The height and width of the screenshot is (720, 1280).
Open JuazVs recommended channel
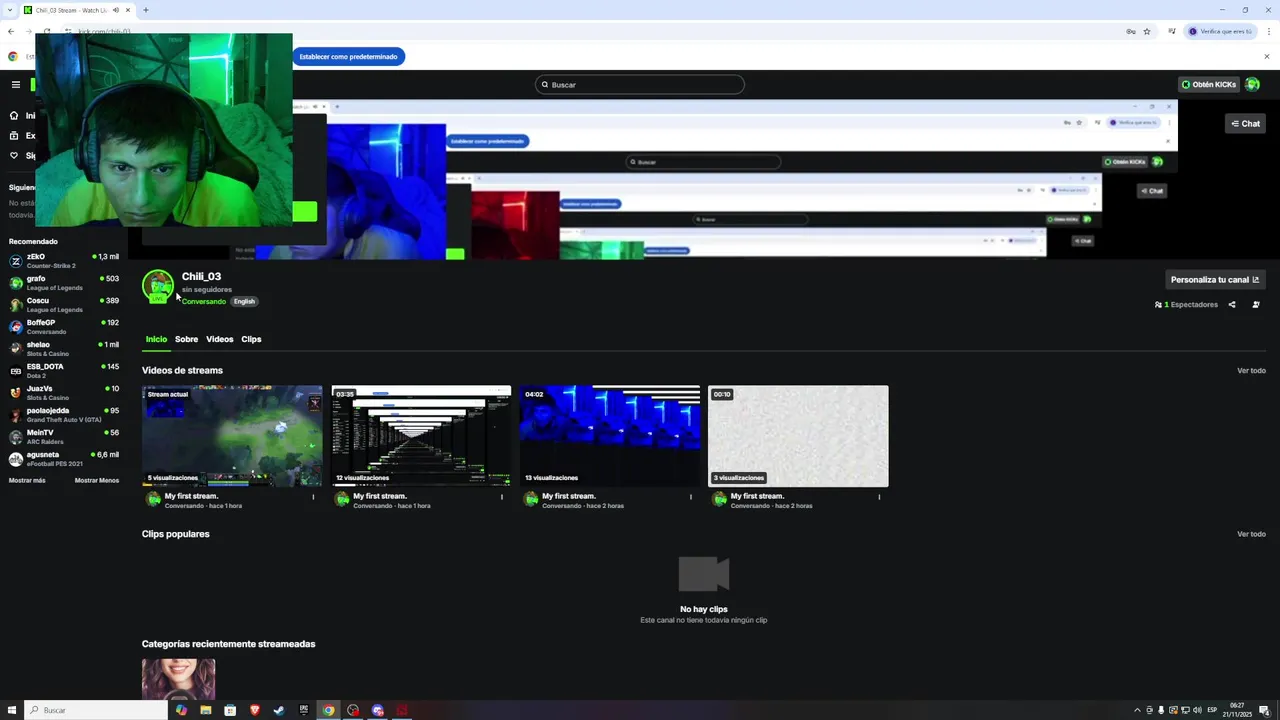64,393
